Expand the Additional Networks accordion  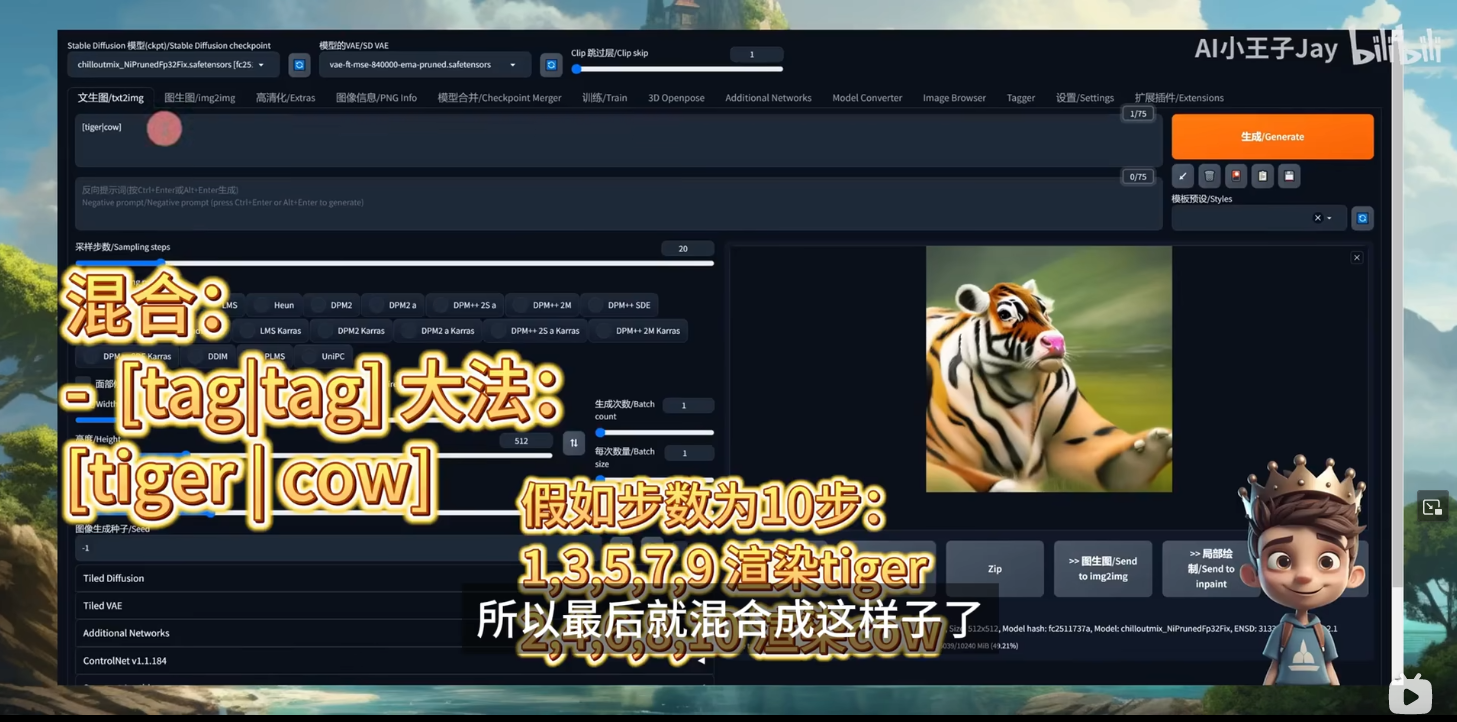coord(394,633)
